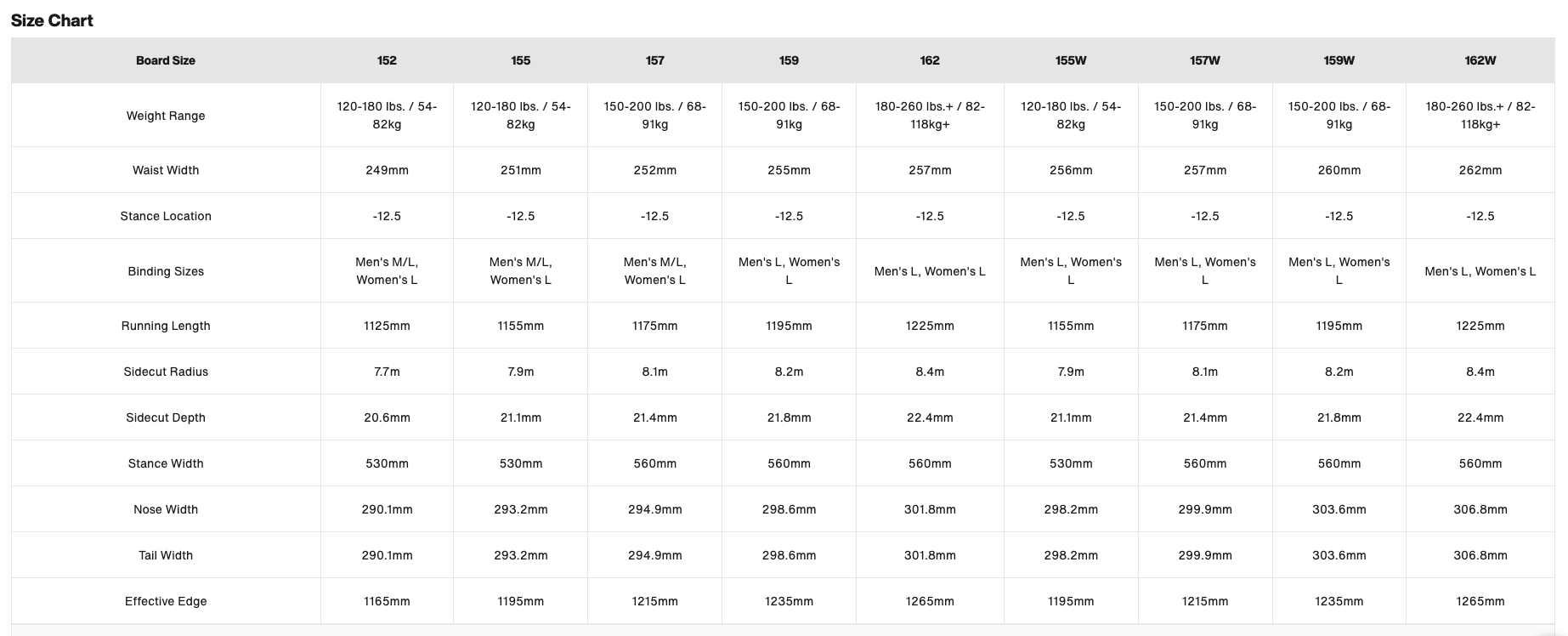1568x636 pixels.
Task: Click the 7.7m sidecut radius value
Action: 387,372
